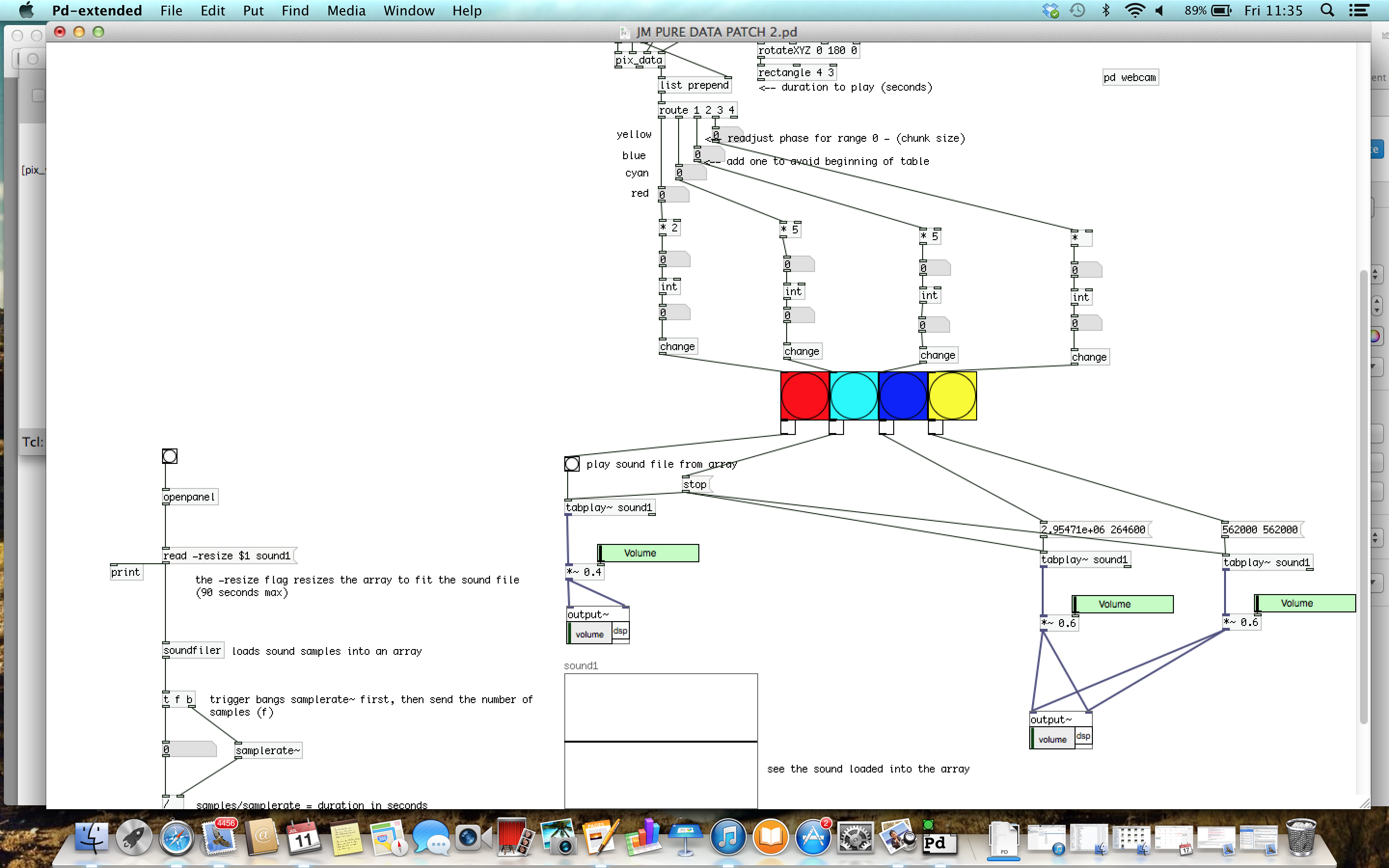Adjust volume slider in output~ under *~ 0.6
Viewport: 1389px width, 868px height.
click(1053, 739)
